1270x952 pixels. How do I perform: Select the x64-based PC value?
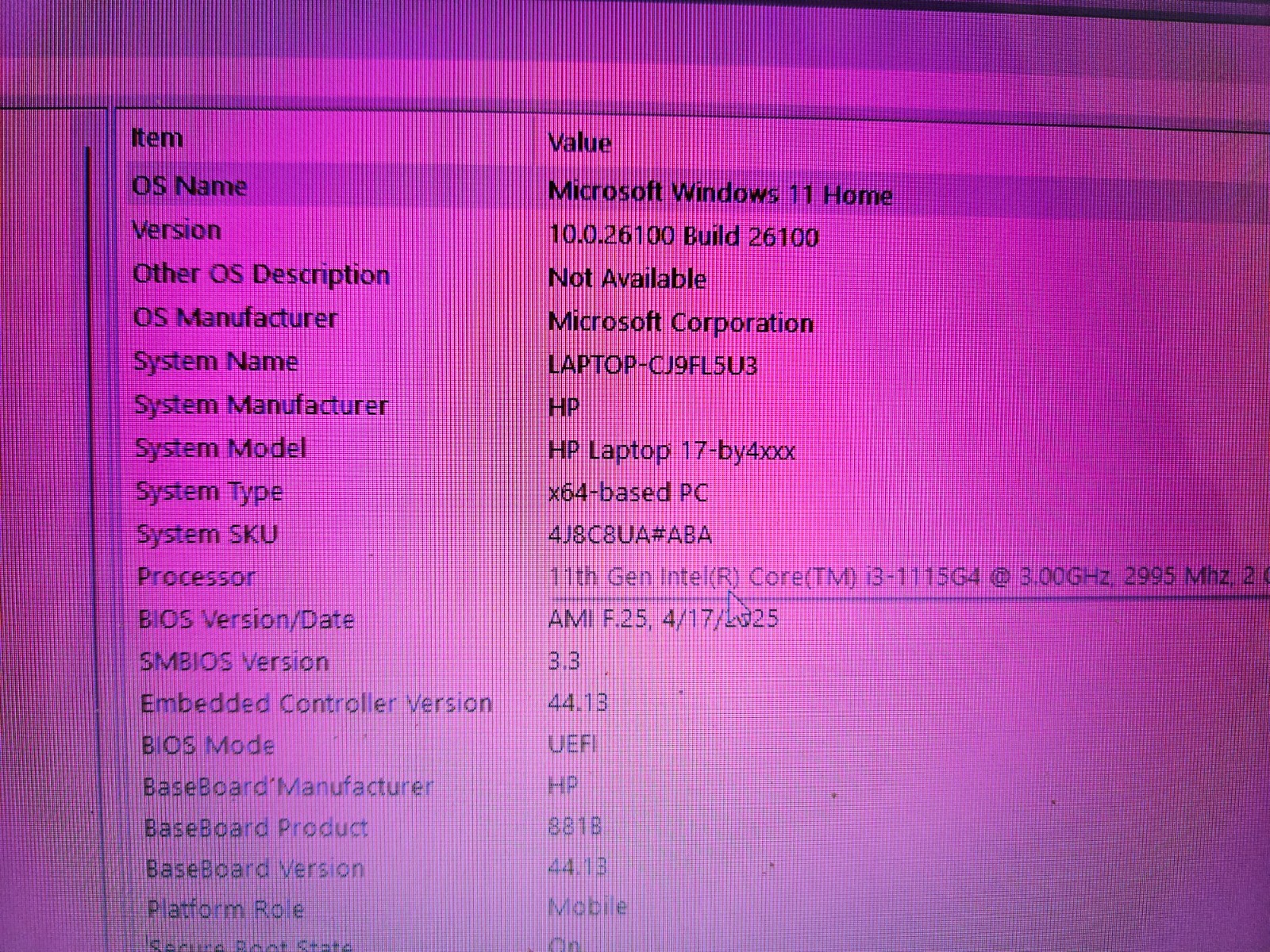click(x=628, y=493)
